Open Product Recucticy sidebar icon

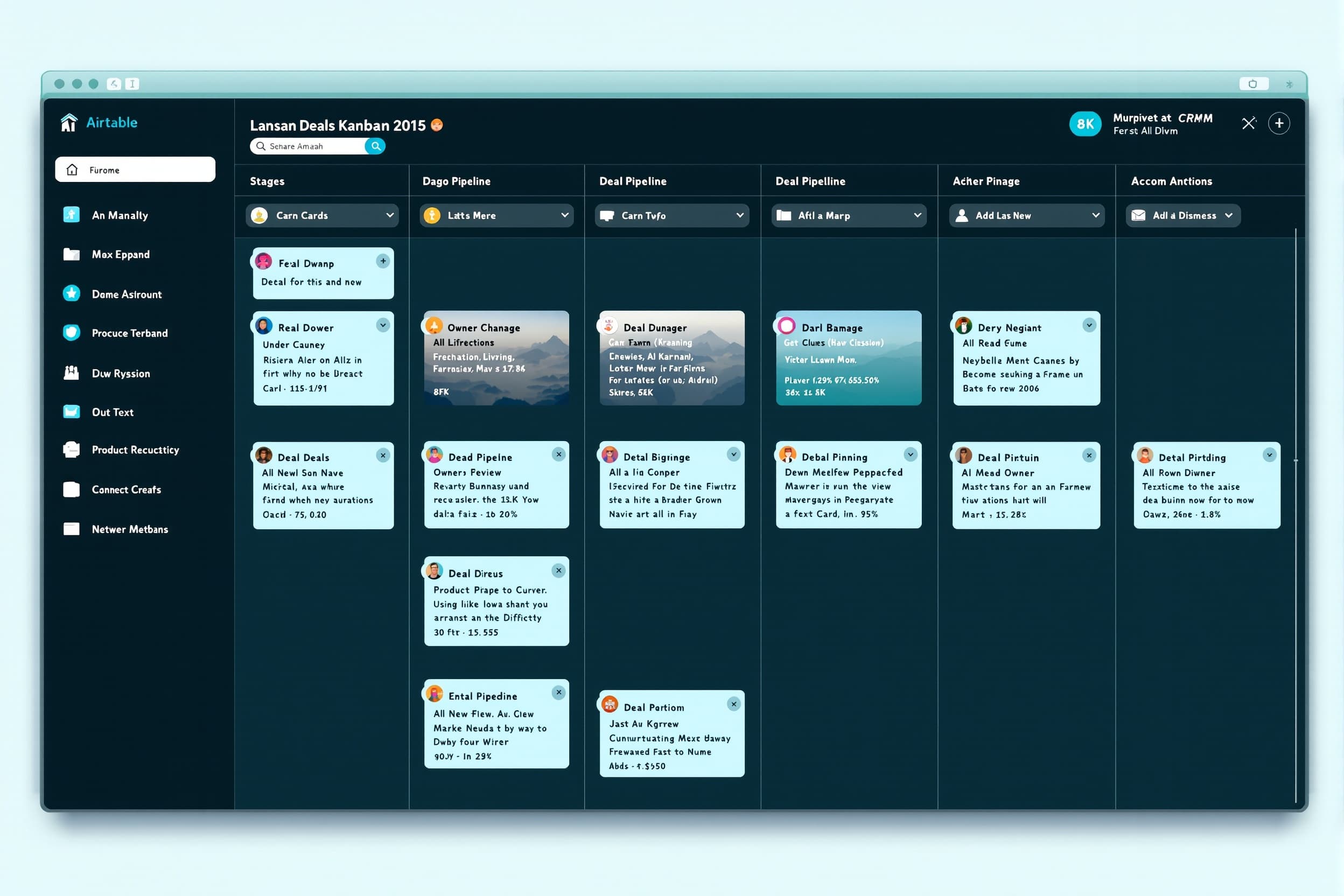[72, 450]
